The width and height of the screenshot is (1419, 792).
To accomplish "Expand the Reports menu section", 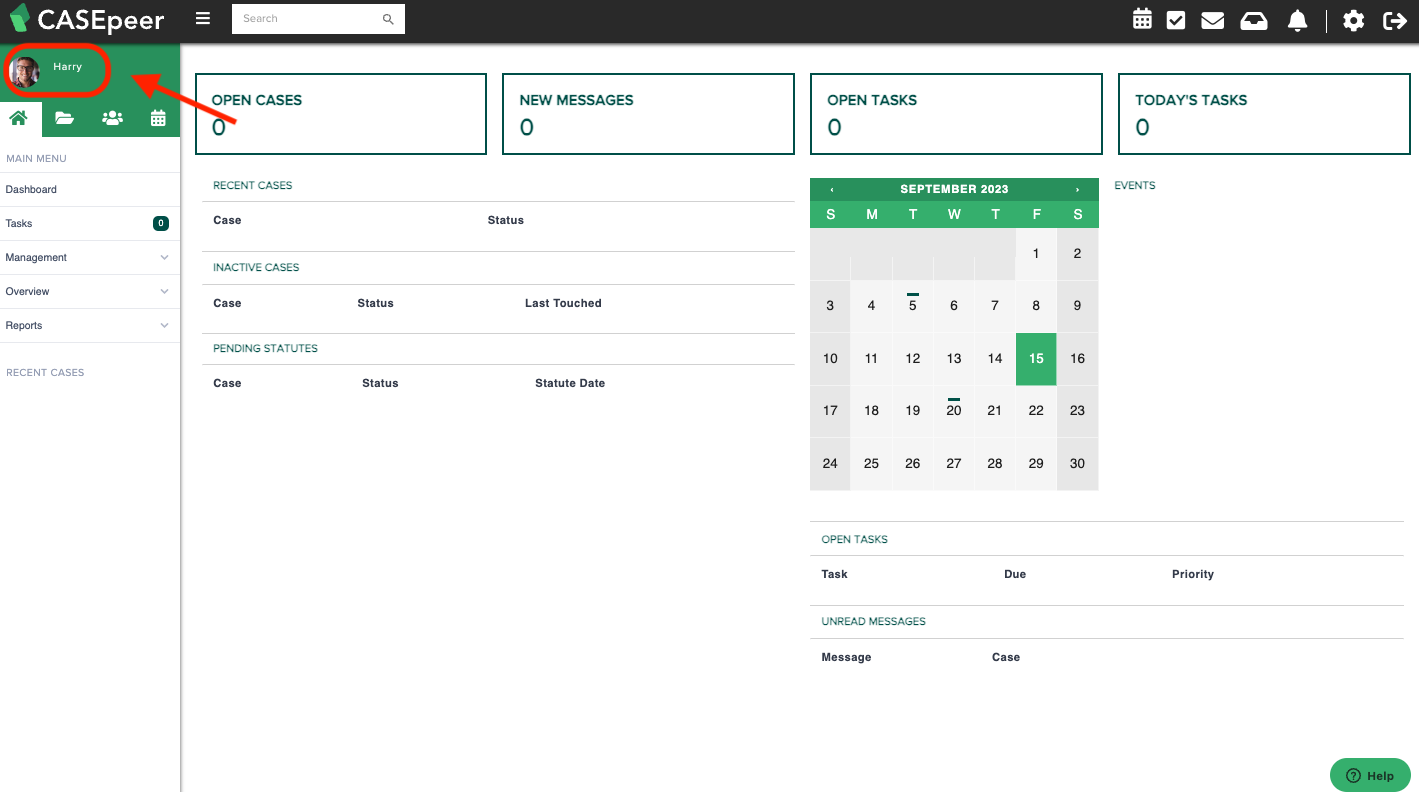I will [90, 325].
